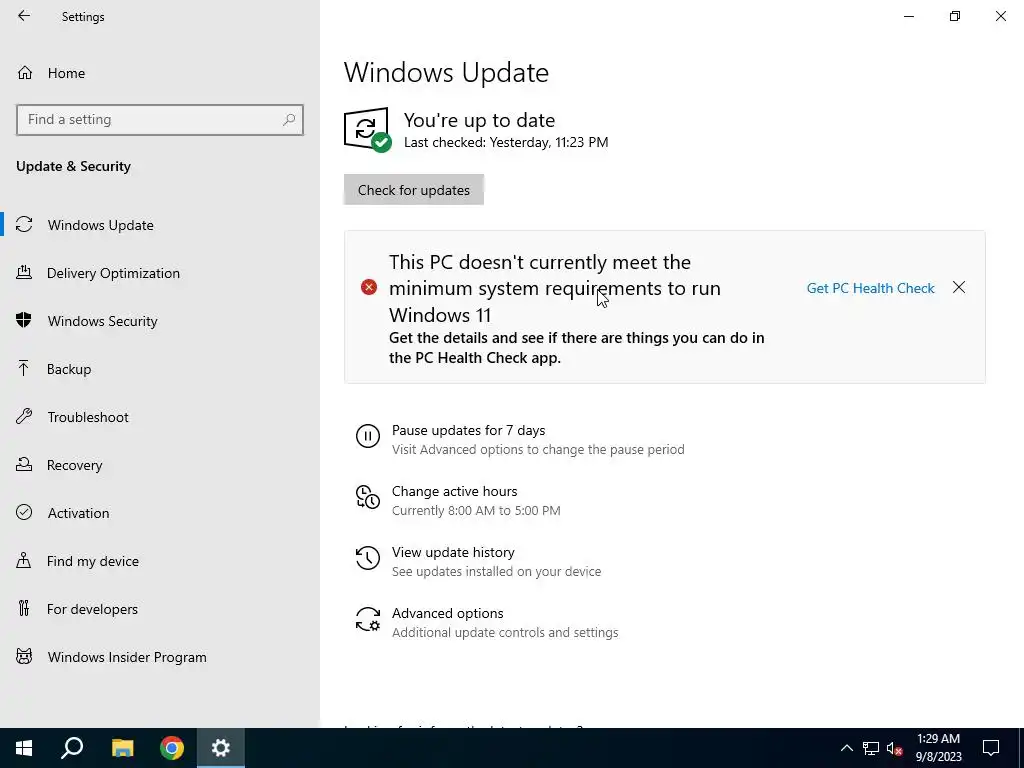
Task: Open taskbar search
Action: tap(72, 748)
